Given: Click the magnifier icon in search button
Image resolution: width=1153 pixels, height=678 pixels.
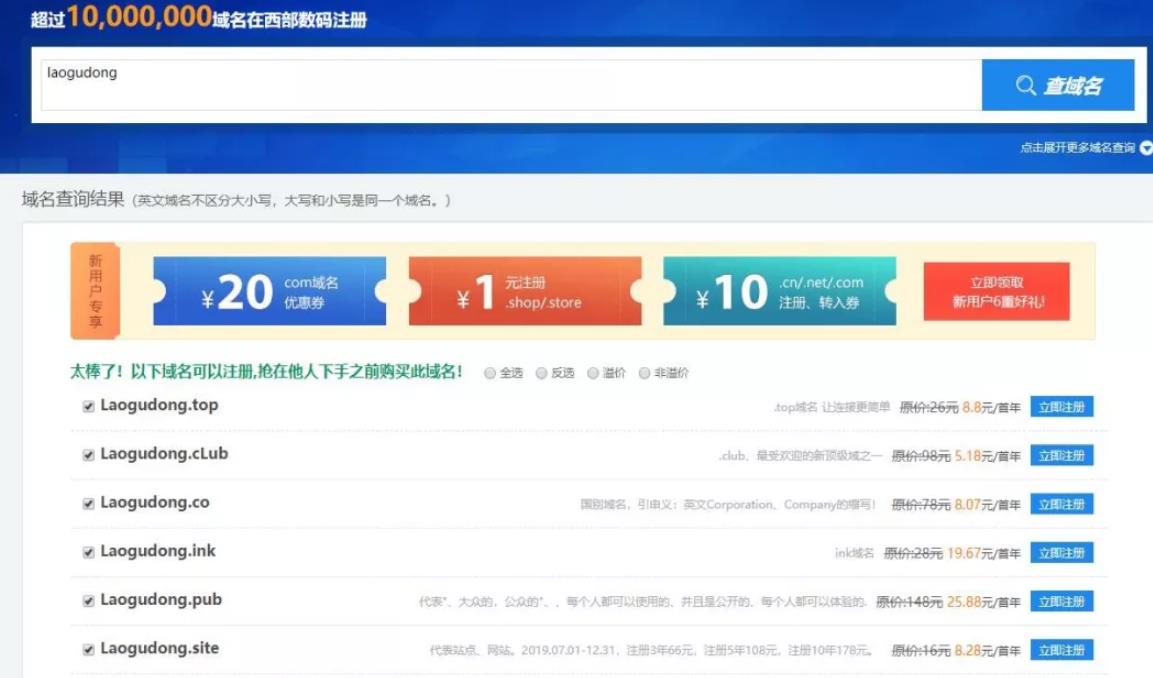Looking at the screenshot, I should coord(1026,86).
